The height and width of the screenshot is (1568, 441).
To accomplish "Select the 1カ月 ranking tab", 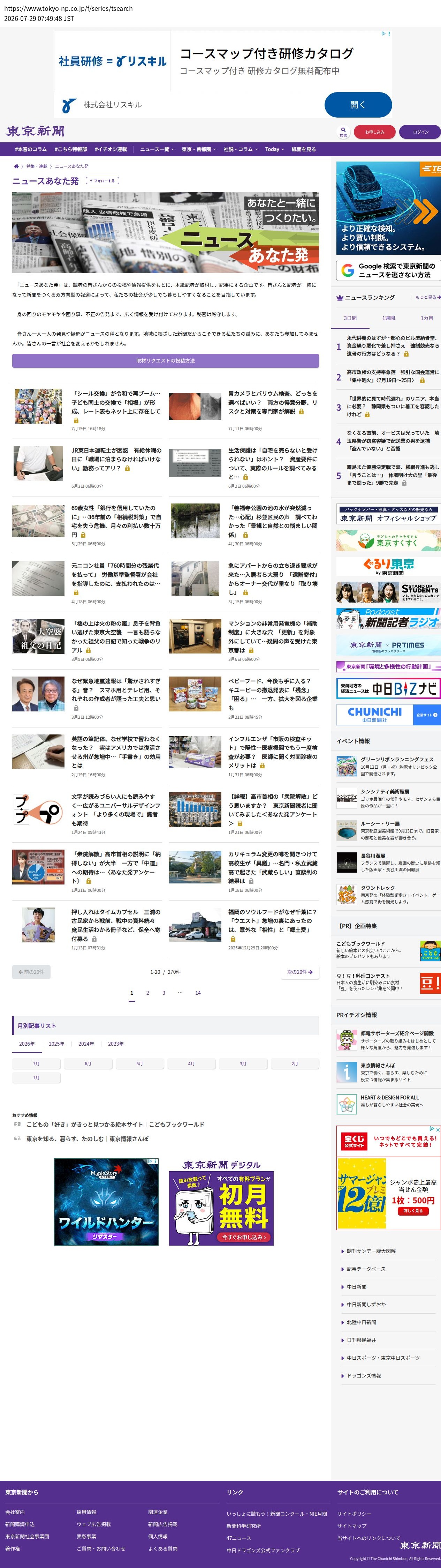I will 426,318.
